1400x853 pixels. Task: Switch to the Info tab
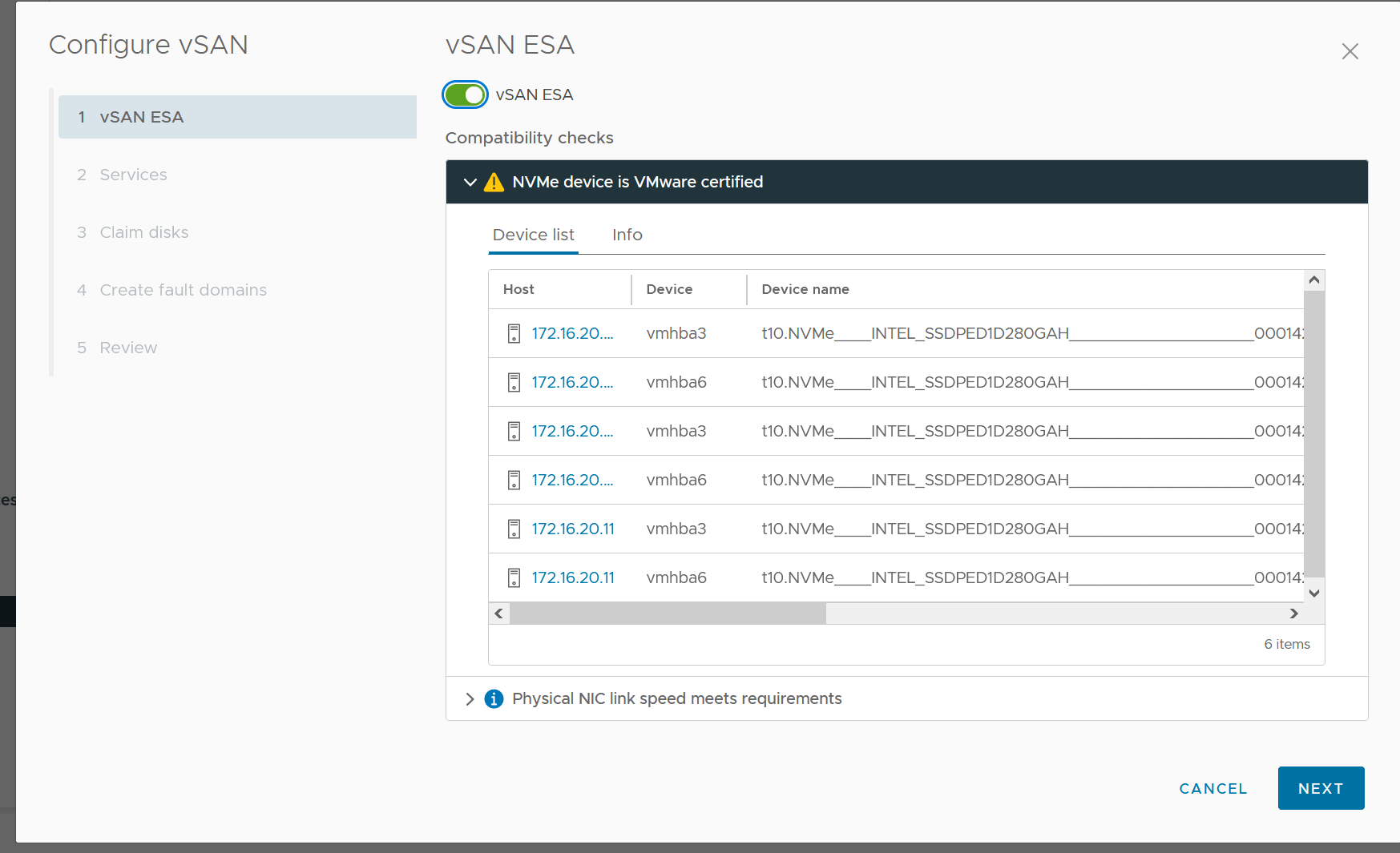tap(627, 235)
